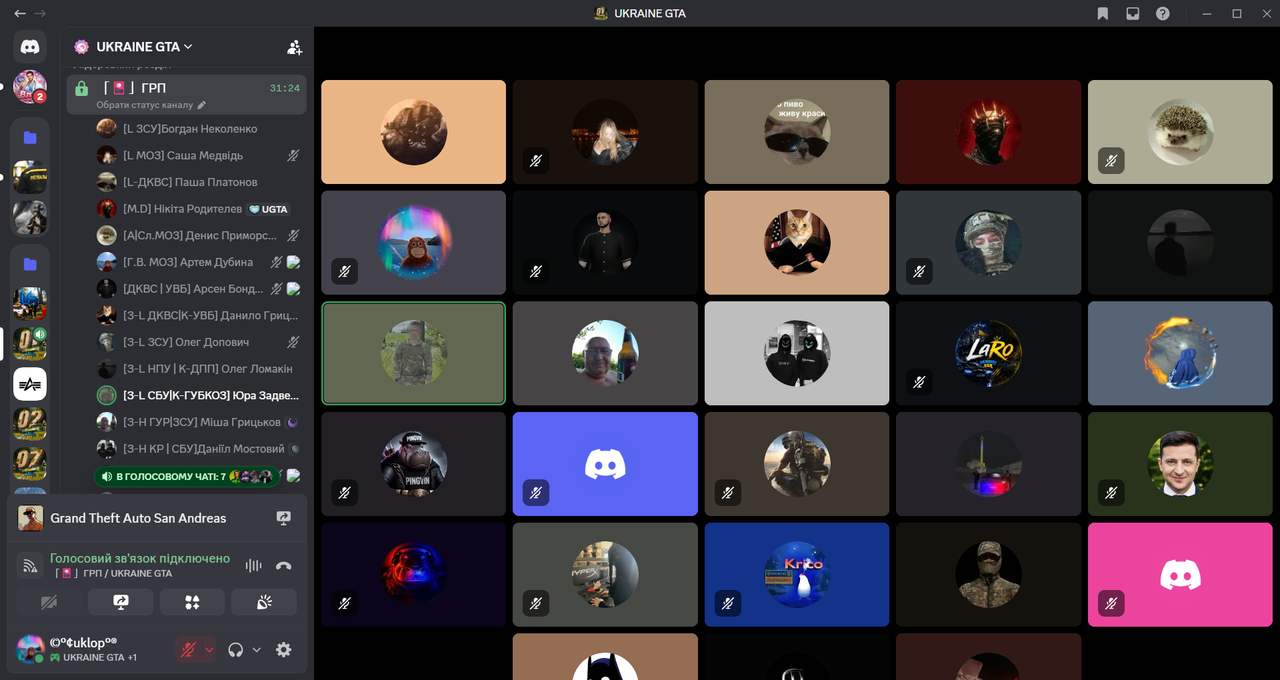The height and width of the screenshot is (680, 1280).
Task: Open the ГРП voice channel entry
Action: coord(187,94)
